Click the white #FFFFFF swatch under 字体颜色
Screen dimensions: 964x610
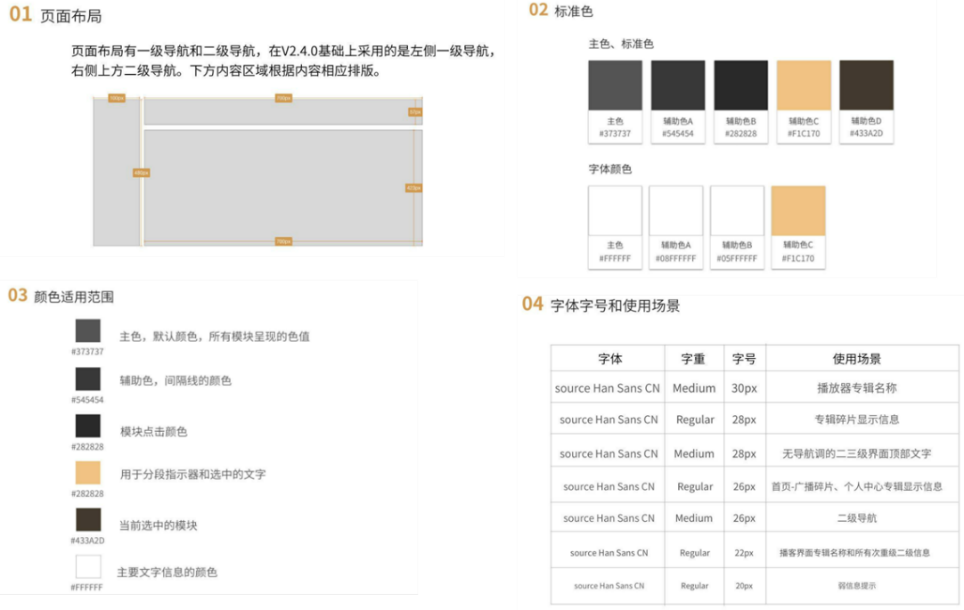tap(615, 211)
